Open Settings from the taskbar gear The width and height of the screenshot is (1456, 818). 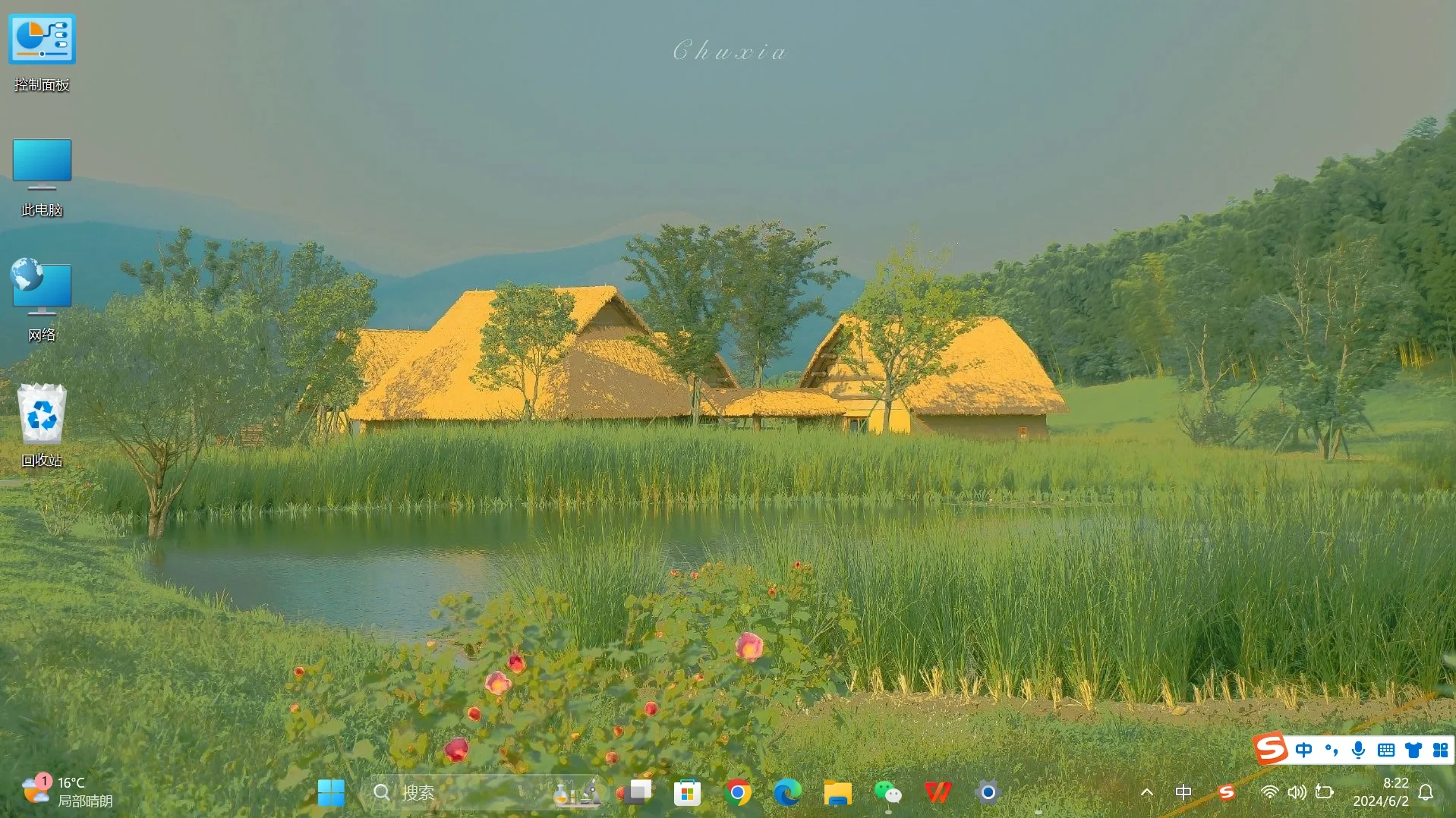coord(988,792)
